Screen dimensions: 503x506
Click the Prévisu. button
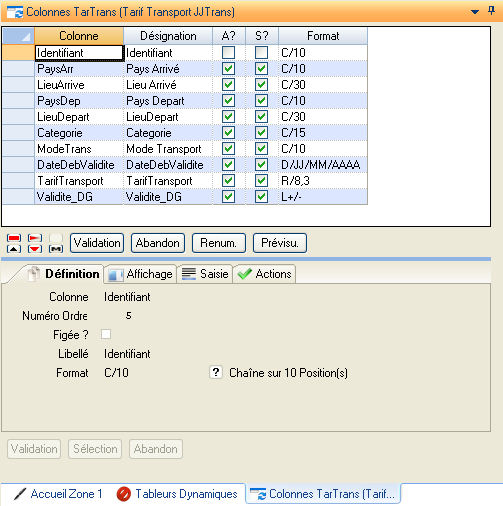click(280, 243)
